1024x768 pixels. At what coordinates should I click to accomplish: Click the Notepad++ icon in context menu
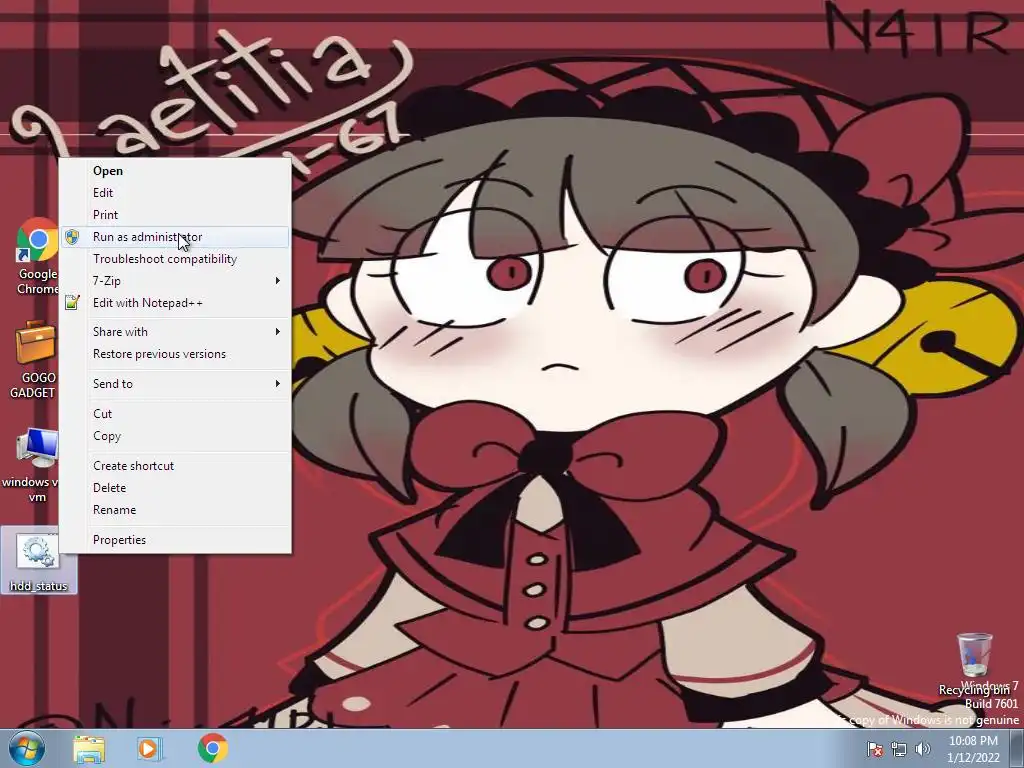(72, 302)
